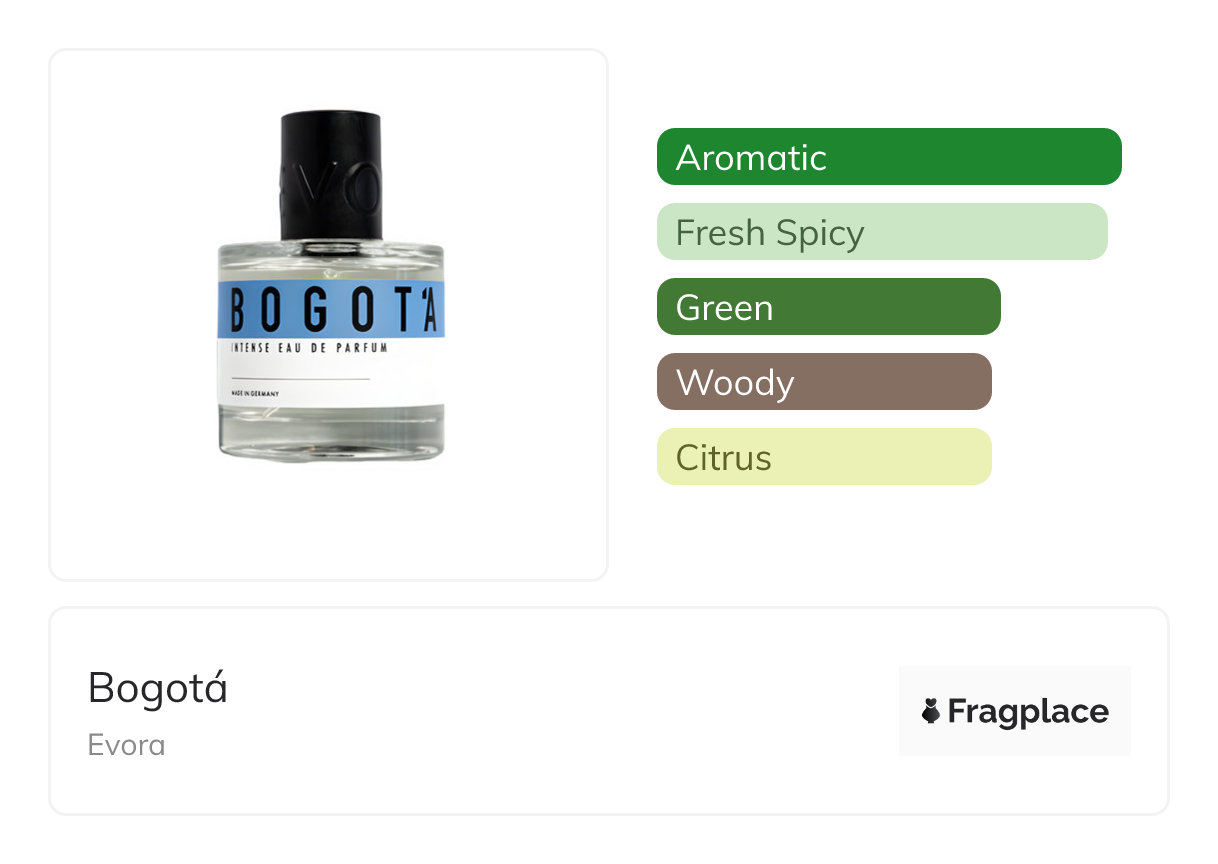This screenshot has width=1218, height=864.
Task: Click the bottle's silver neck below cap
Action: pyautogui.click(x=331, y=244)
